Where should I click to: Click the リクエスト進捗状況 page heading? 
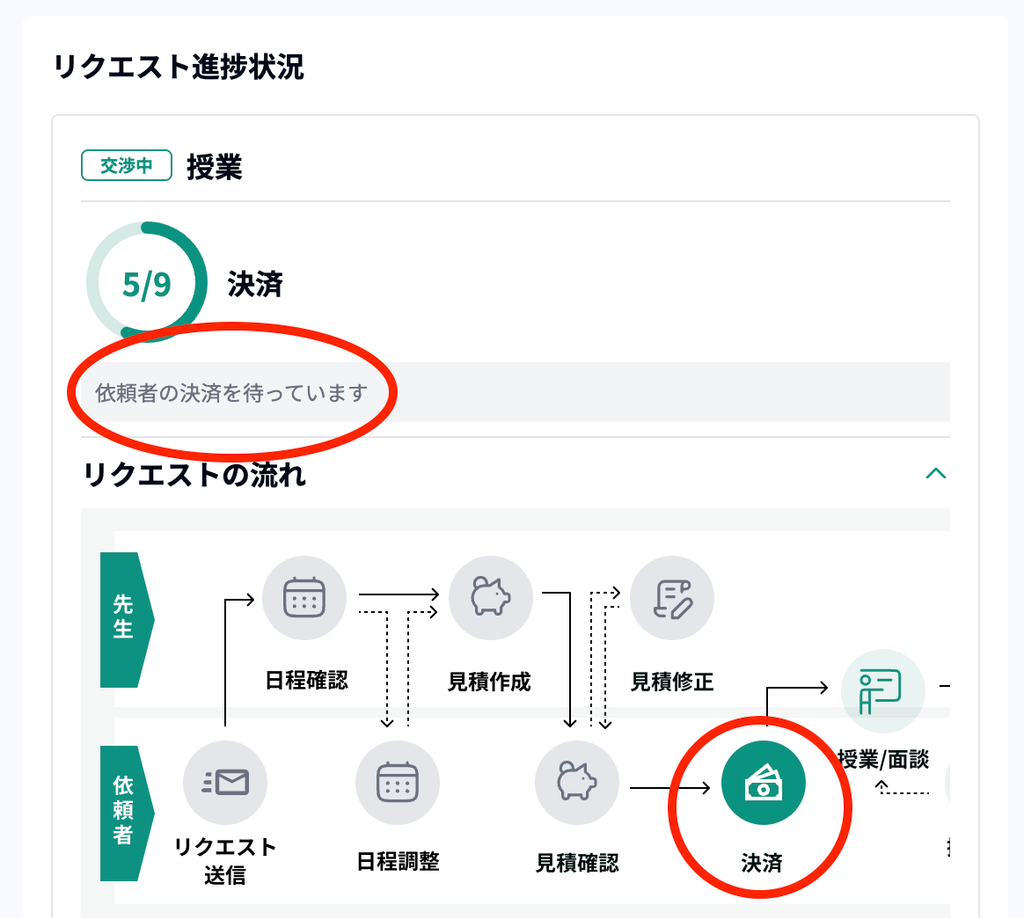178,67
